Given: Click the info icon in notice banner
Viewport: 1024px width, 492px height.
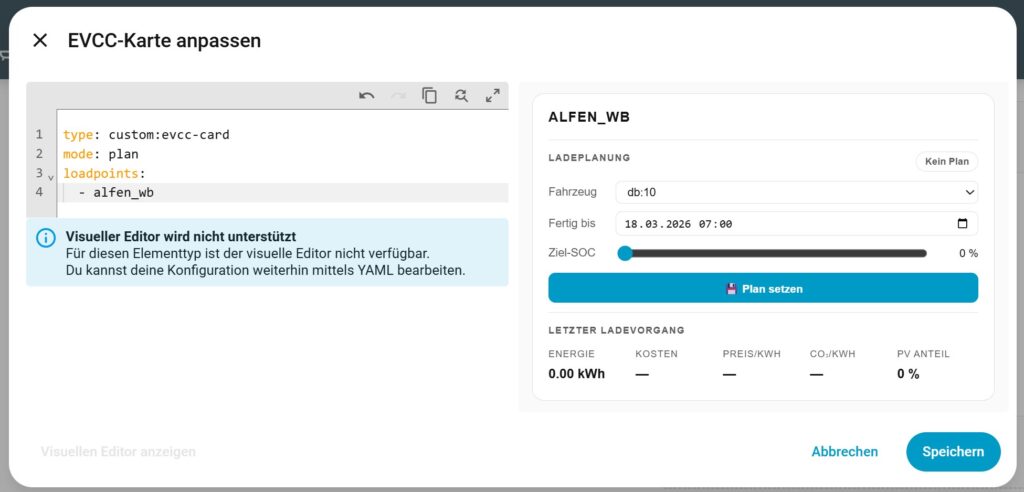Looking at the screenshot, I should pos(46,238).
